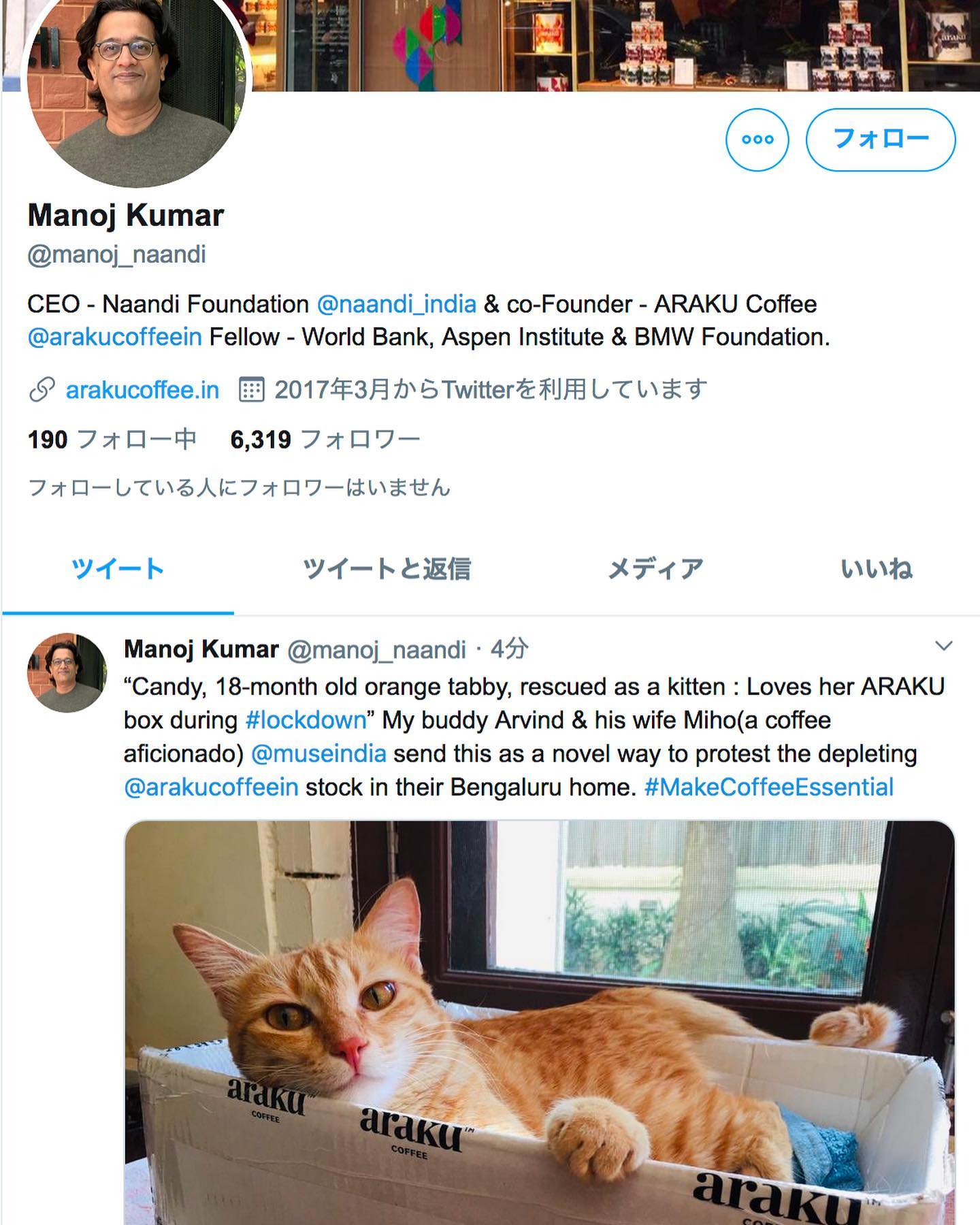The width and height of the screenshot is (980, 1225).
Task: Switch to the ツイートと返信 tab
Action: tap(387, 568)
